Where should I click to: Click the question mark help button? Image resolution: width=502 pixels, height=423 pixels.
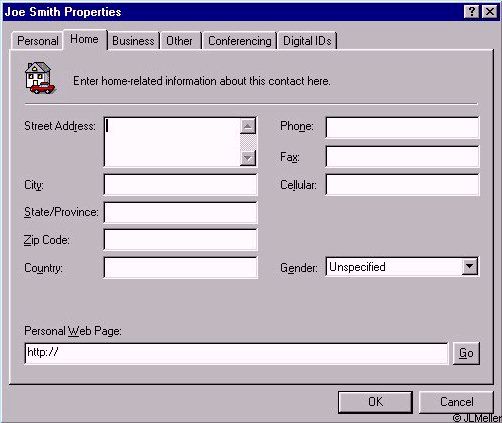(471, 12)
